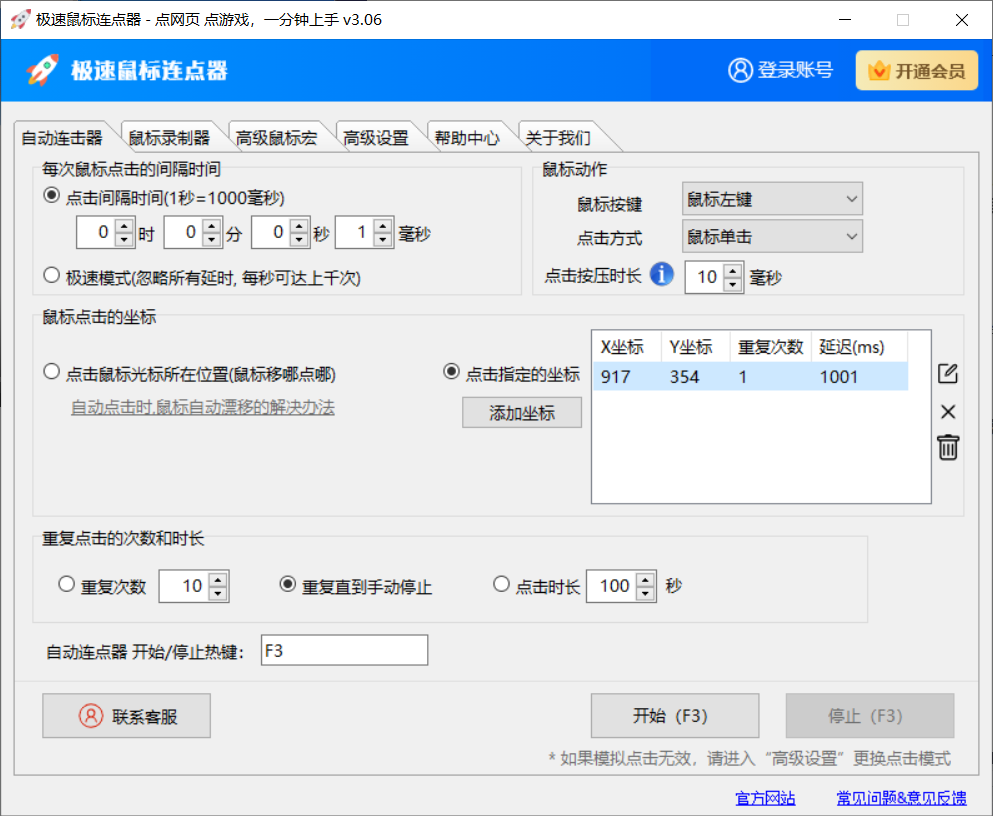Screen dimensions: 993x816
Task: Select the 极速模式 radio option
Action: (x=51, y=274)
